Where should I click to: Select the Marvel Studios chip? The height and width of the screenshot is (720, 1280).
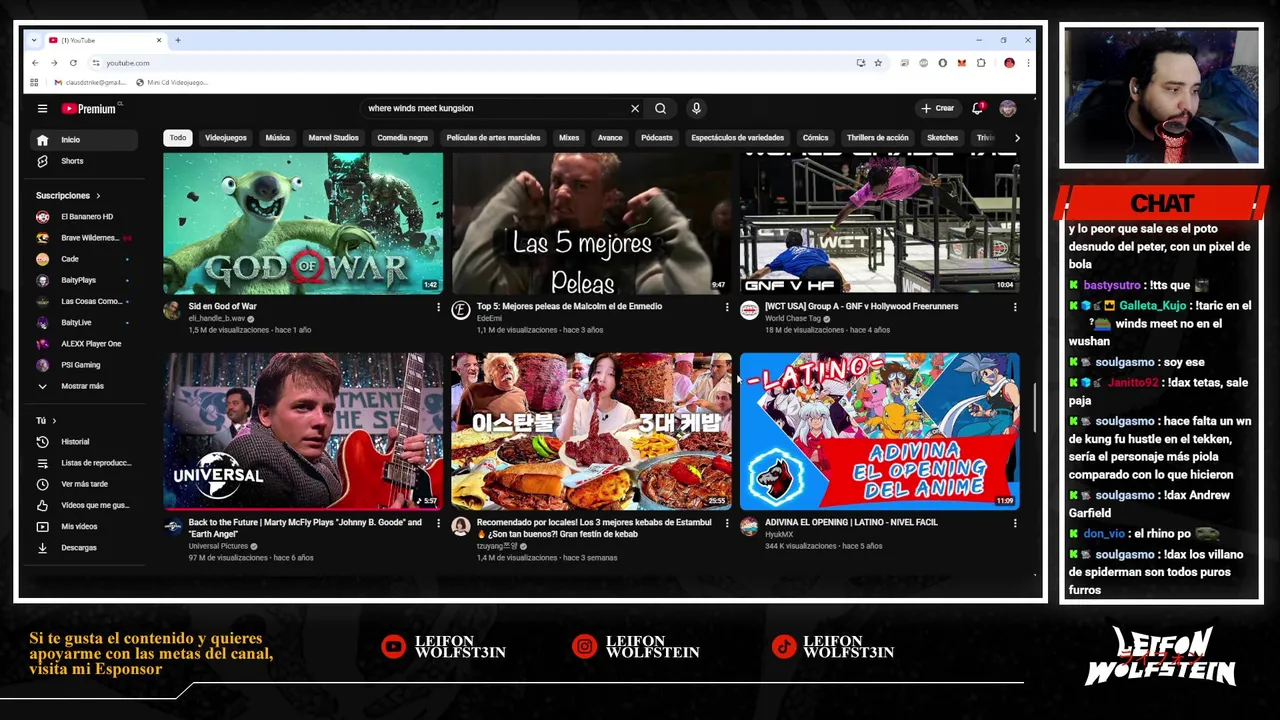333,138
